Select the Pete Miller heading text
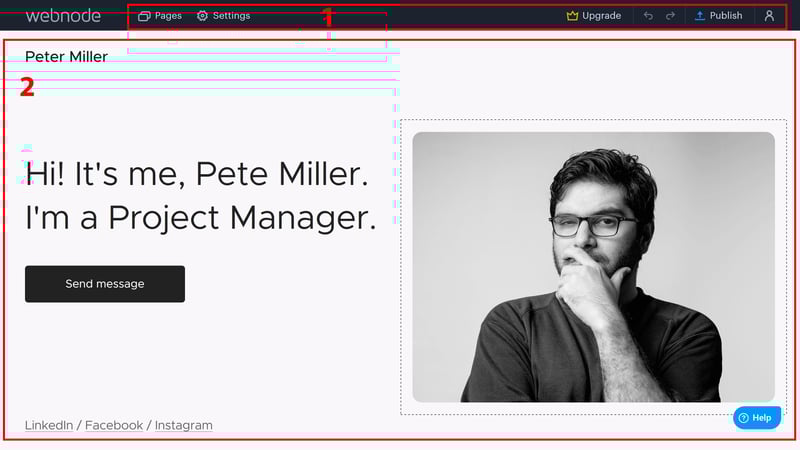Viewport: 800px width, 450px height. pyautogui.click(x=201, y=196)
